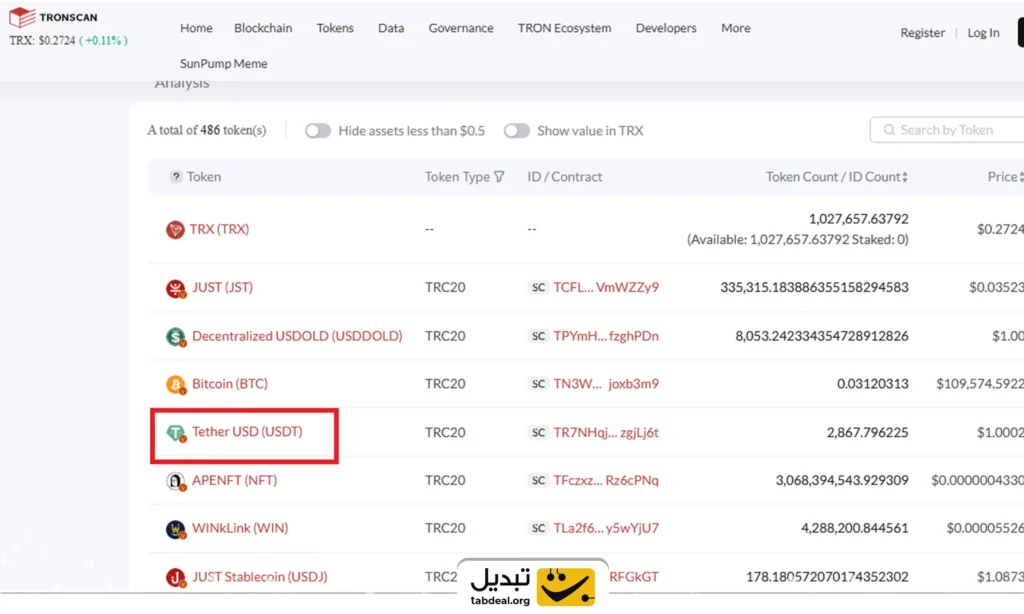Click the Token Type column header

457,176
